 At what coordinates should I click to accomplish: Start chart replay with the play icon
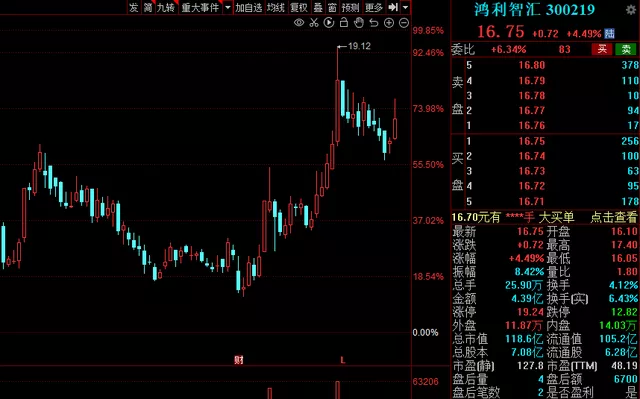329,23
